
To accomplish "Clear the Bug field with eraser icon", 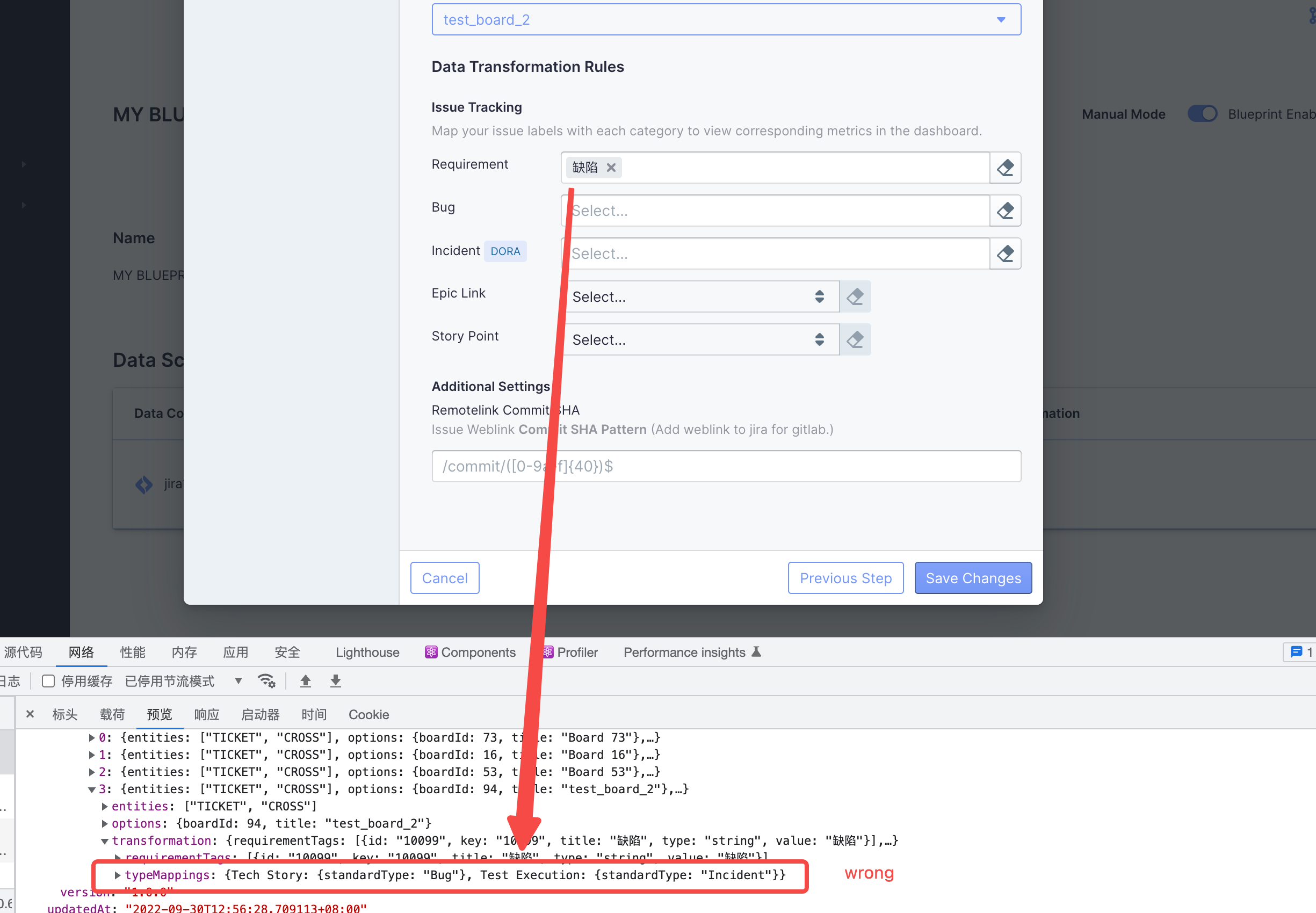I will pos(1006,211).
